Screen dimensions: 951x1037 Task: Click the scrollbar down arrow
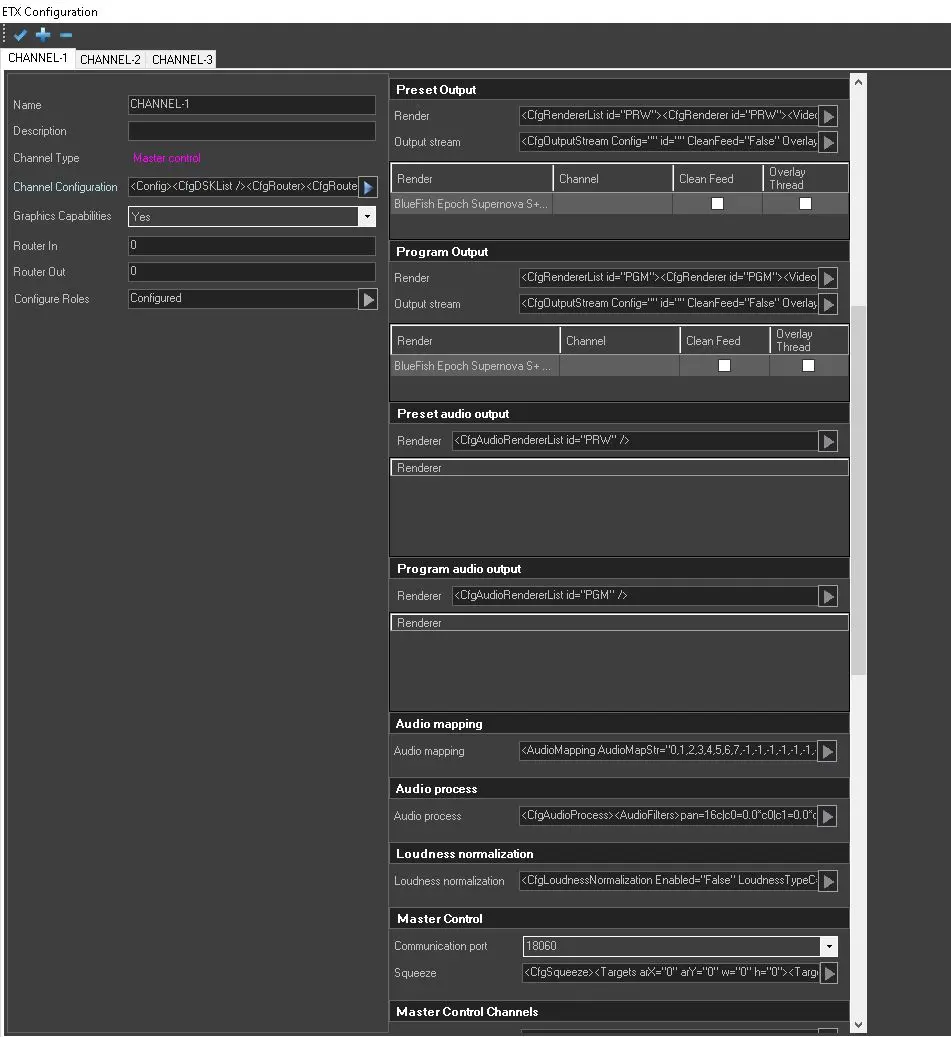pyautogui.click(x=858, y=1024)
